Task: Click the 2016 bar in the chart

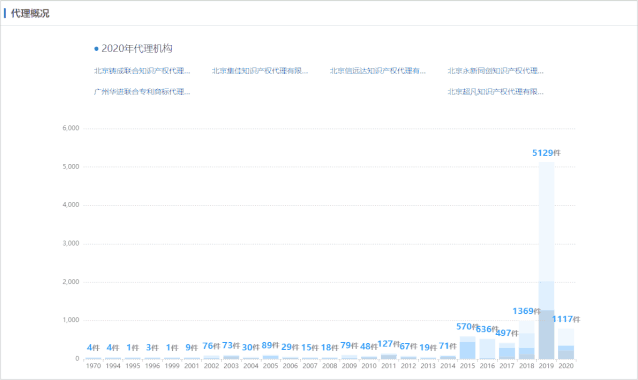Action: tap(487, 349)
